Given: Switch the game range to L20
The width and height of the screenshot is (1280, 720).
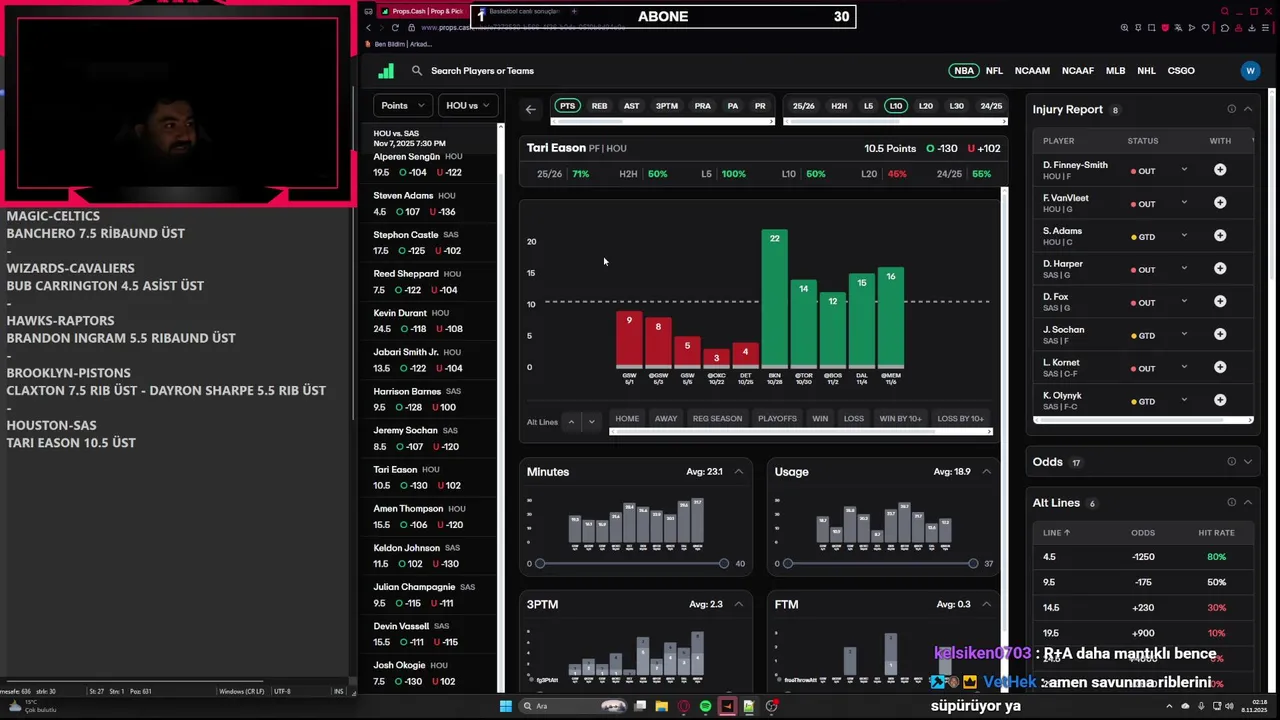Looking at the screenshot, I should (x=926, y=106).
